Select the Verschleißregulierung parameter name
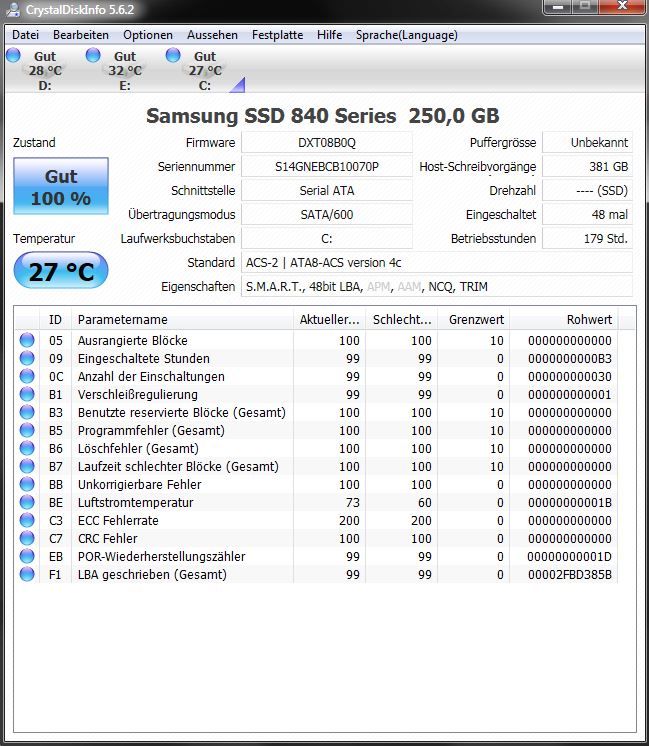This screenshot has width=649, height=746. (x=138, y=395)
